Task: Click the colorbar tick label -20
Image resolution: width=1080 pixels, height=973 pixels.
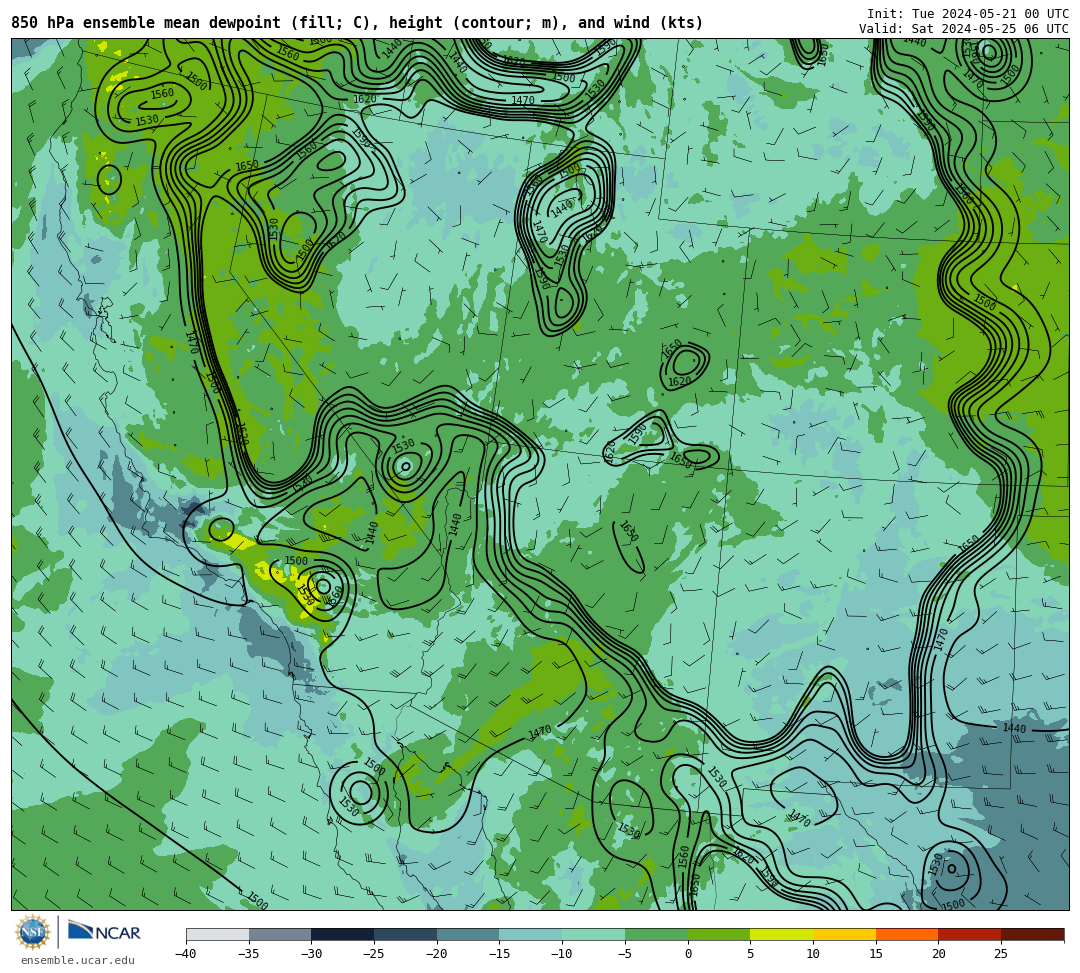Action: [436, 954]
